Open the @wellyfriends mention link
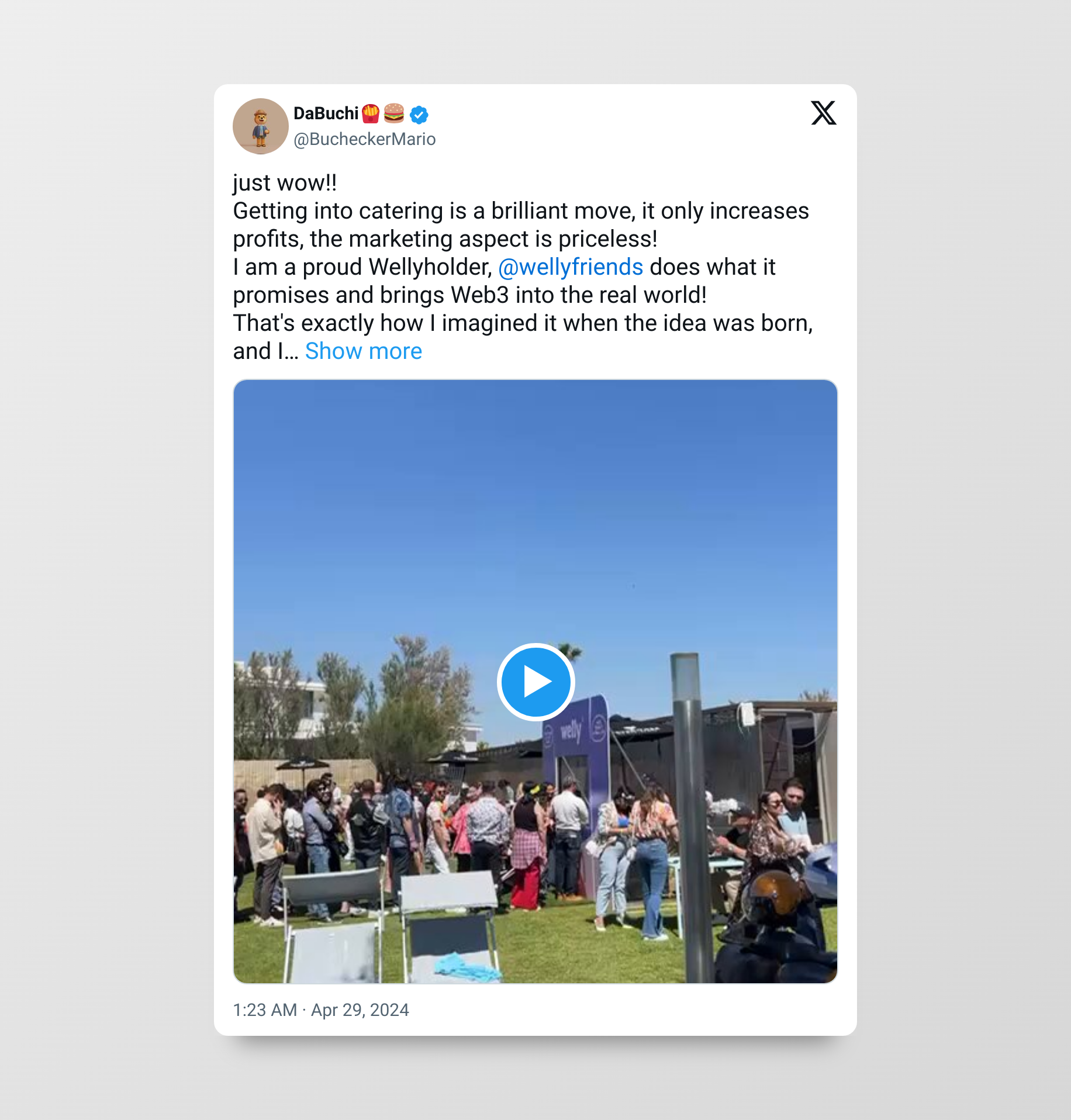 pos(571,267)
